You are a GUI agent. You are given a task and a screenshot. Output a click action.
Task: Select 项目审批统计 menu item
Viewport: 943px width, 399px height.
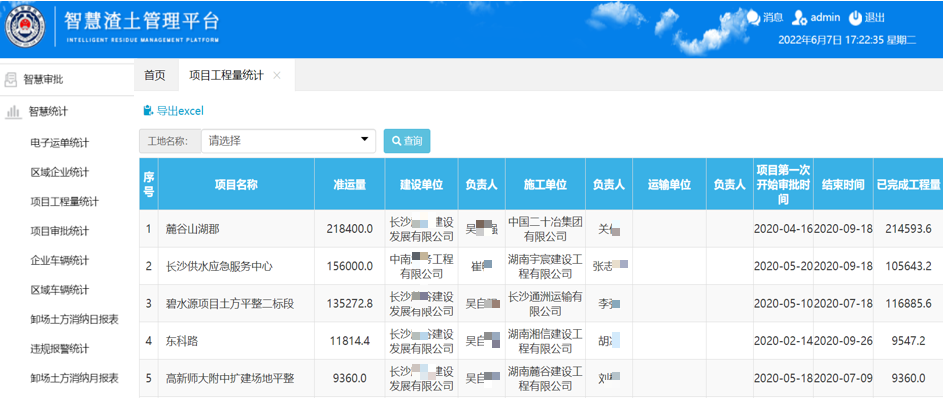coord(60,231)
